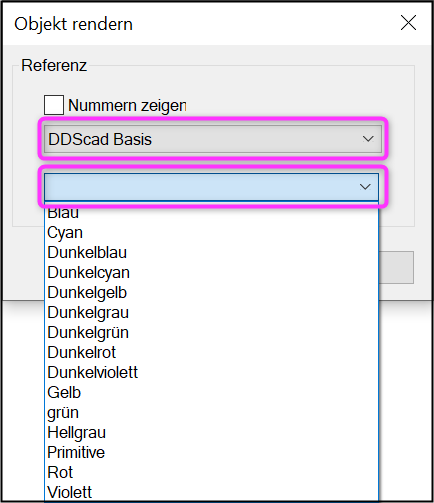This screenshot has width=434, height=503.
Task: Collapse the open color dropdown arrow
Action: 365,187
